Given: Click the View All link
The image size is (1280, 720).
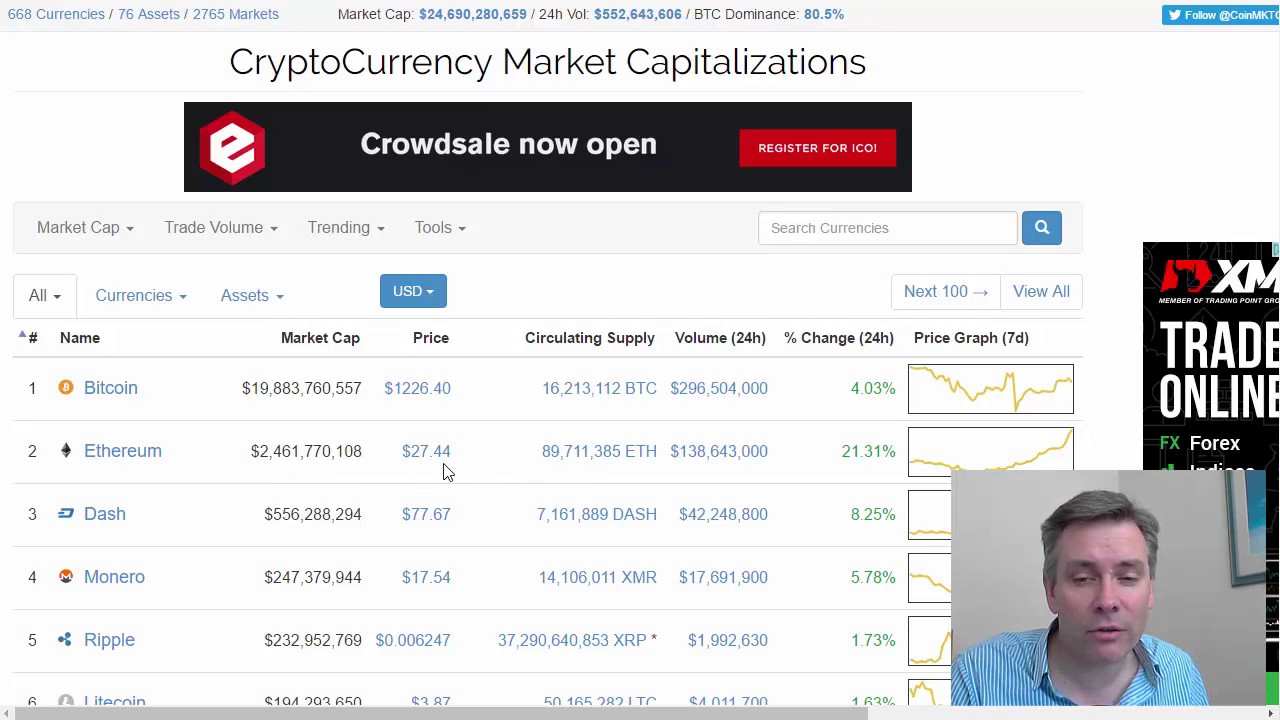Looking at the screenshot, I should (1041, 292).
